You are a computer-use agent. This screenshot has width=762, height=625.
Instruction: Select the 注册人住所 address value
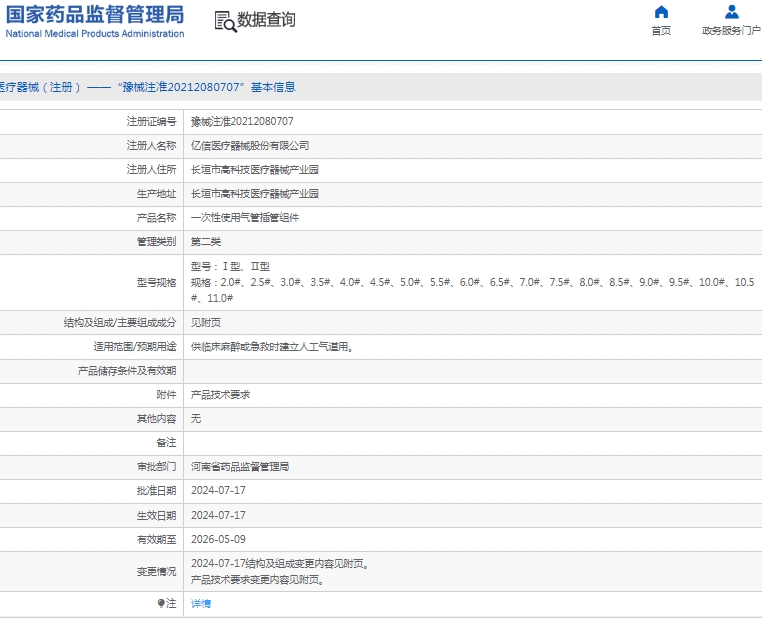pos(255,170)
